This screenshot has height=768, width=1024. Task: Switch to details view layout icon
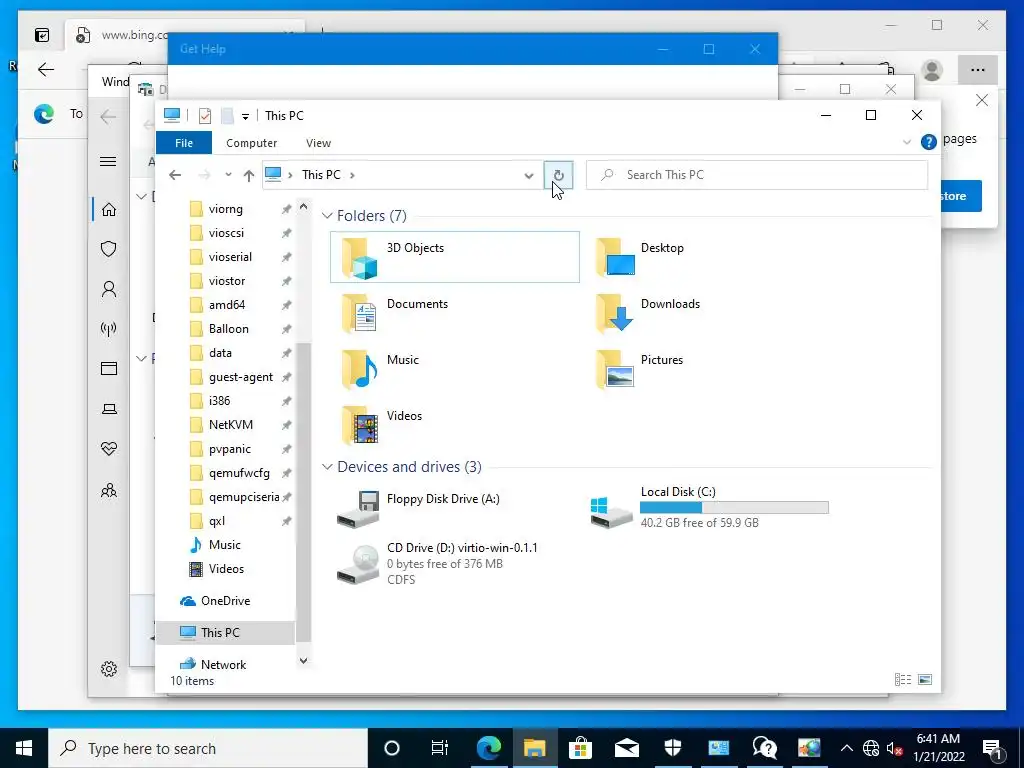pyautogui.click(x=903, y=680)
